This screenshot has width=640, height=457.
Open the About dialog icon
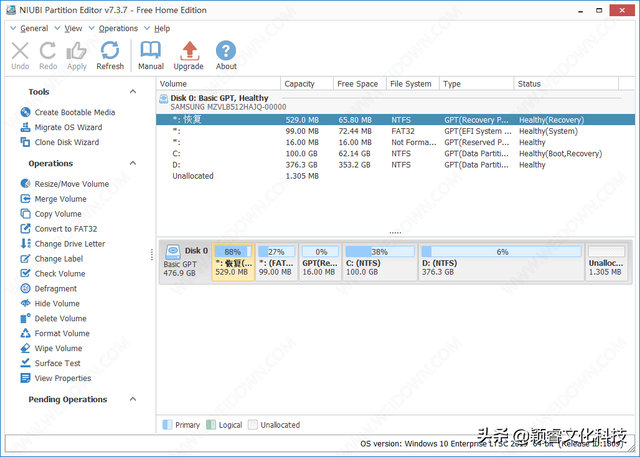(226, 53)
